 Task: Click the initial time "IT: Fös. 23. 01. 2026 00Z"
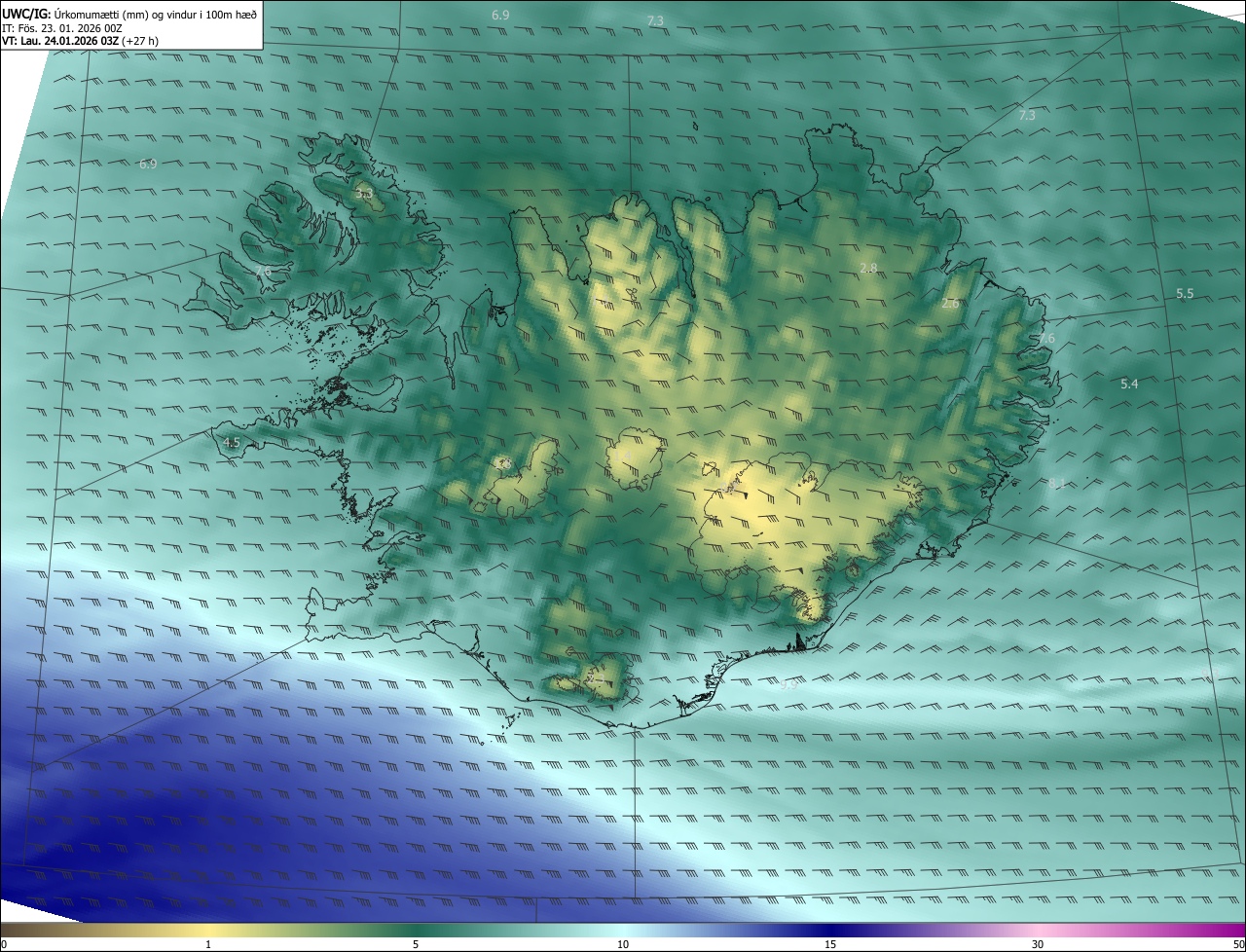62,28
